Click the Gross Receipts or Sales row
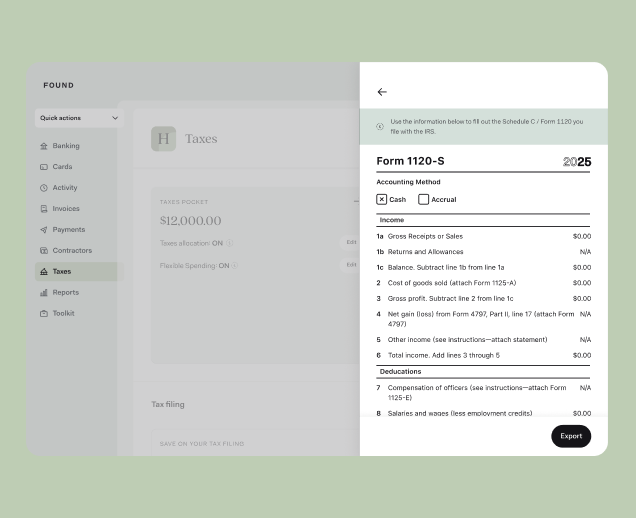This screenshot has height=518, width=636. pyautogui.click(x=483, y=236)
